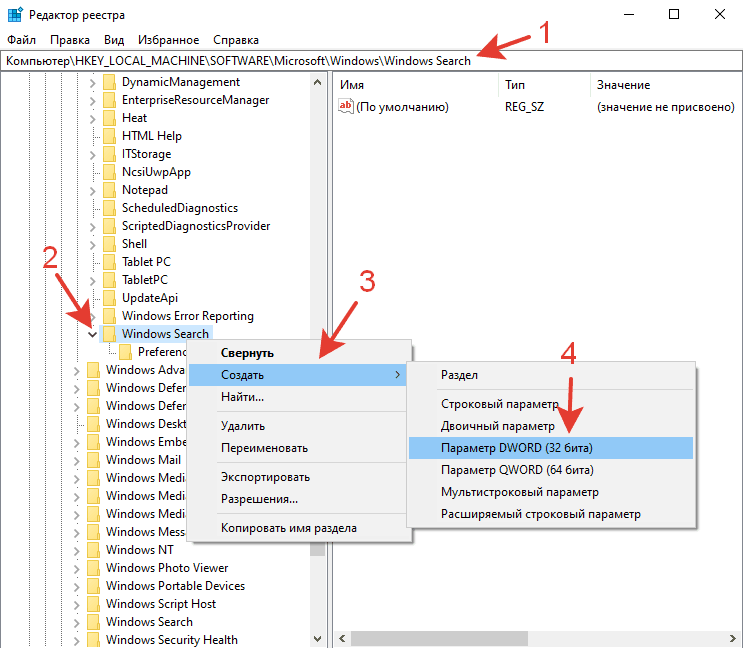This screenshot has width=743, height=648.
Task: Click the Notepad folder icon
Action: click(109, 190)
